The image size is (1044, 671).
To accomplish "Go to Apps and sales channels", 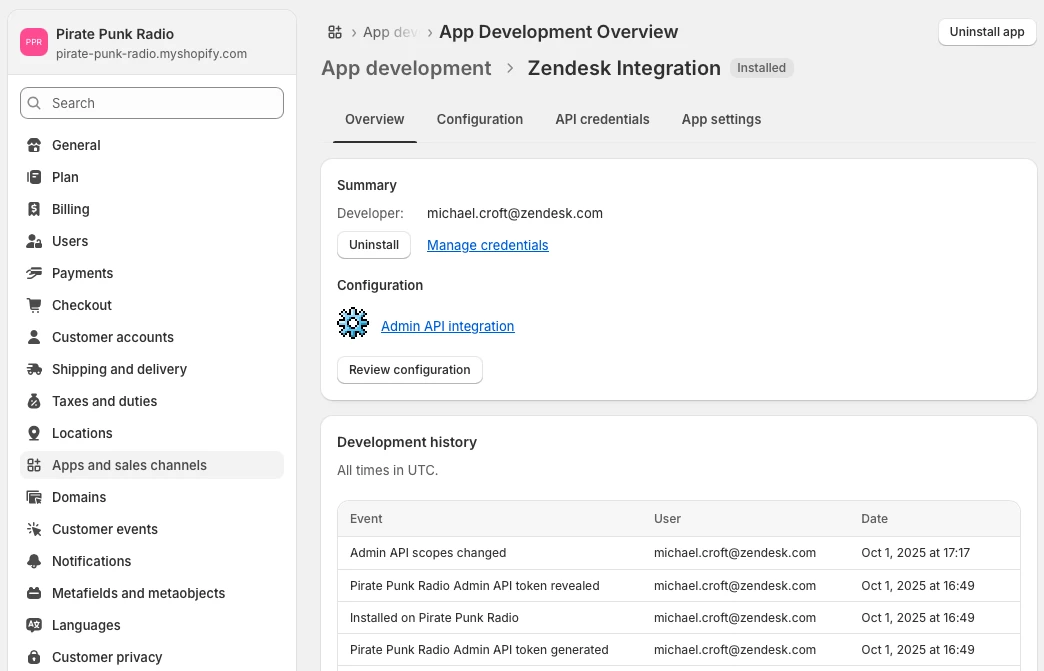I will (x=129, y=465).
